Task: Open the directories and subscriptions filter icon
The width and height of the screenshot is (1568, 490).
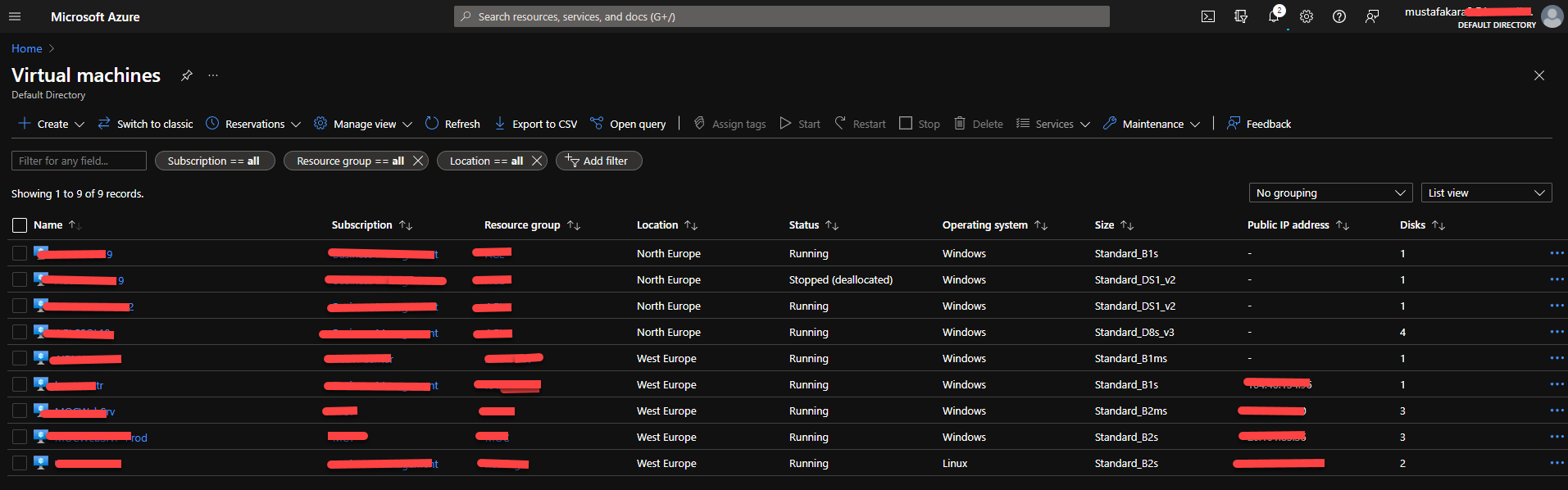Action: (1241, 16)
